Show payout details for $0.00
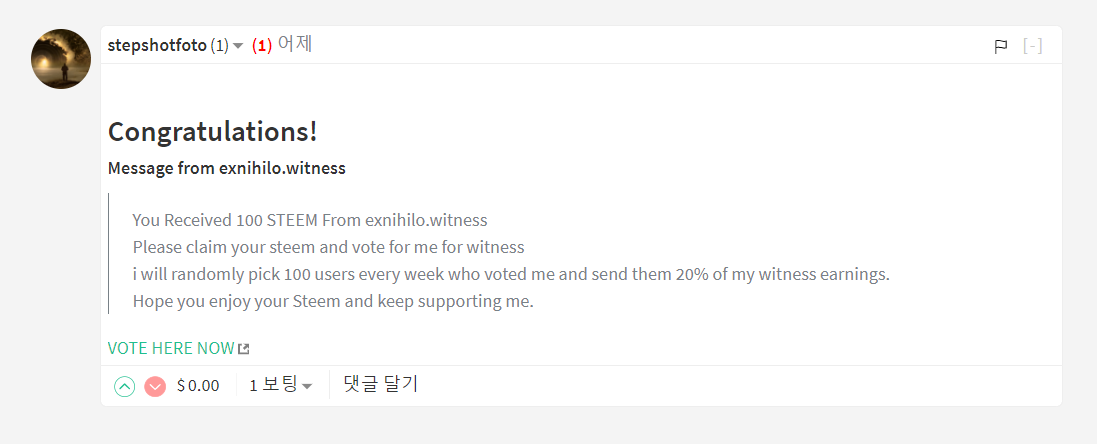1097x444 pixels. pyautogui.click(x=198, y=386)
